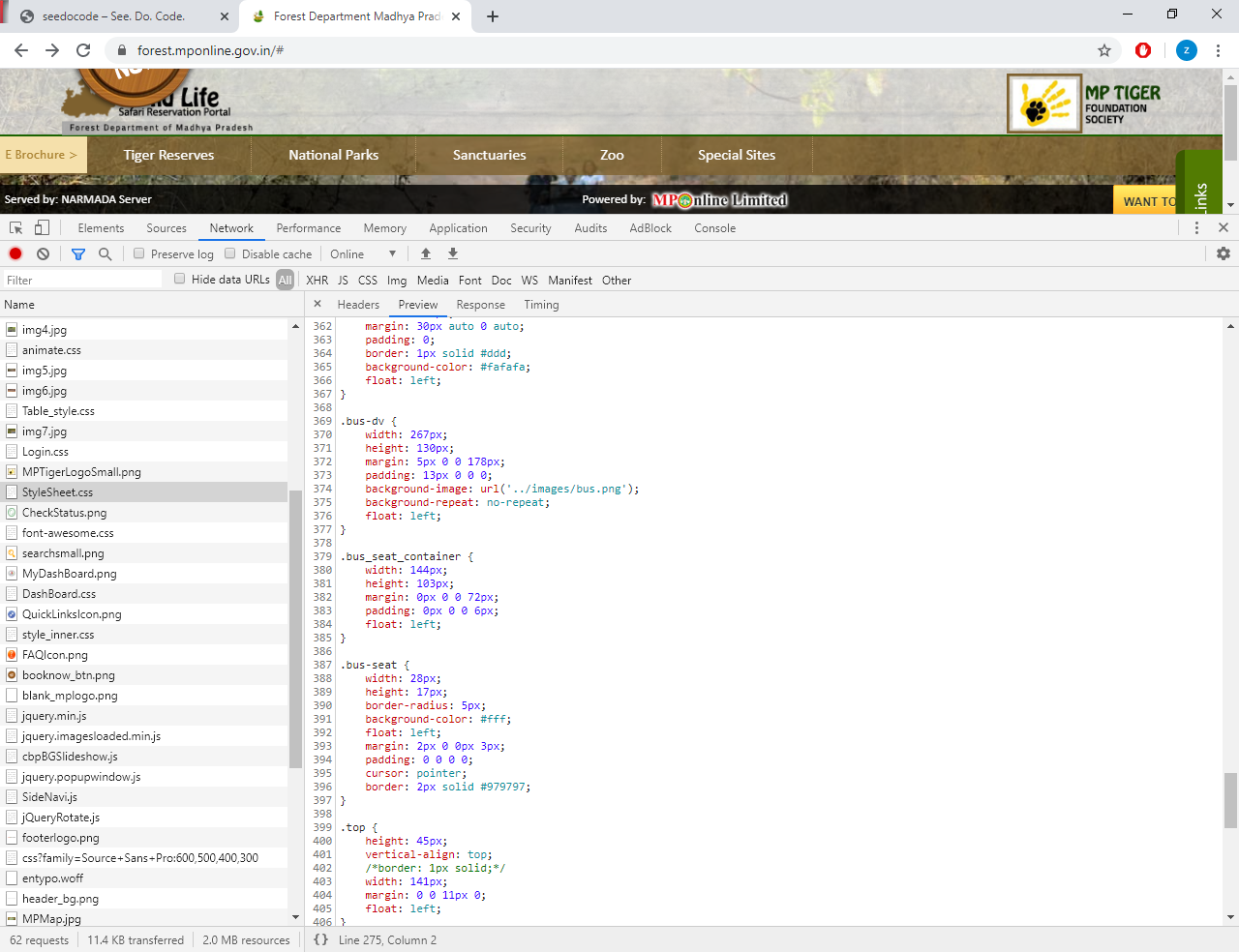
Task: Go back in browser history
Action: coord(21,50)
